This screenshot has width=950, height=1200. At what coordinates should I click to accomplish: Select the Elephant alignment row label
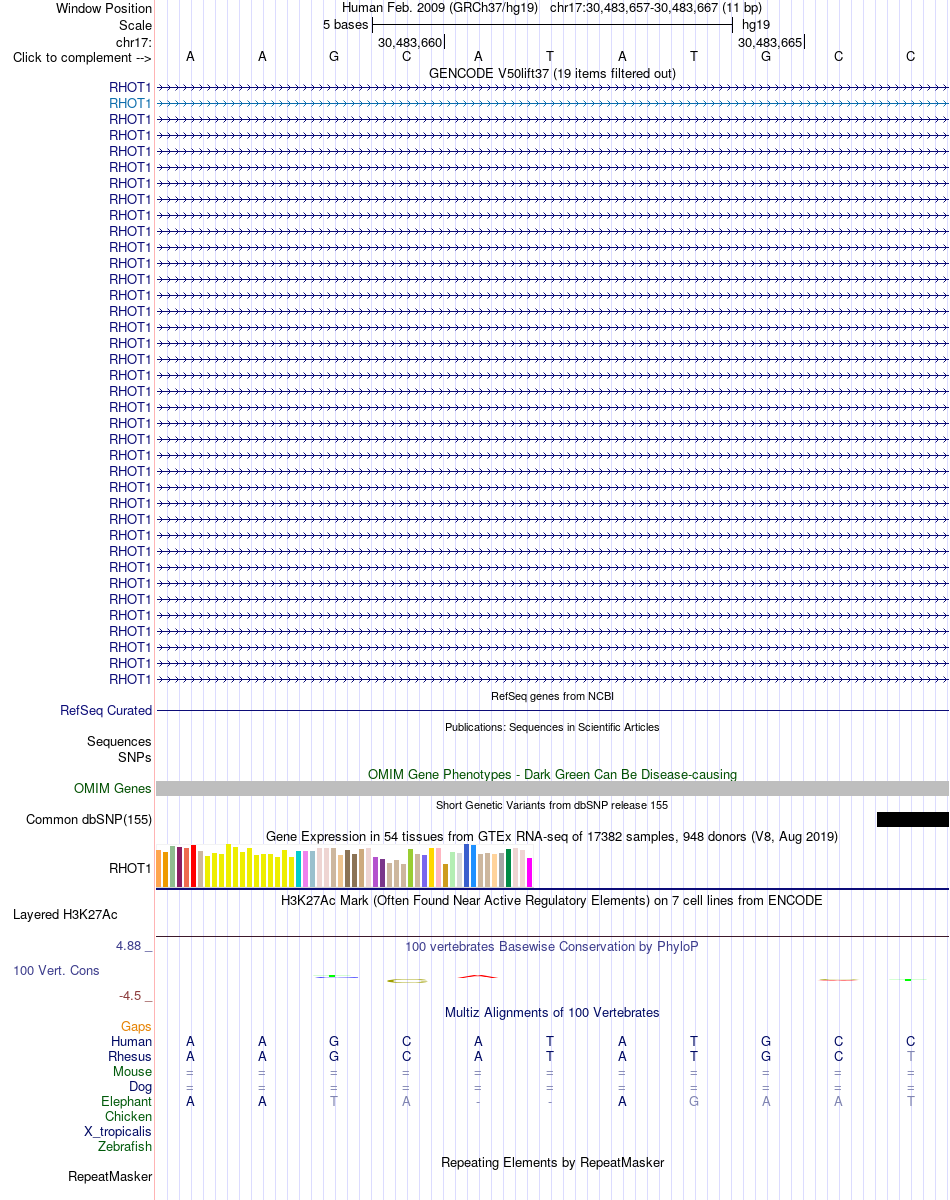pos(126,1101)
